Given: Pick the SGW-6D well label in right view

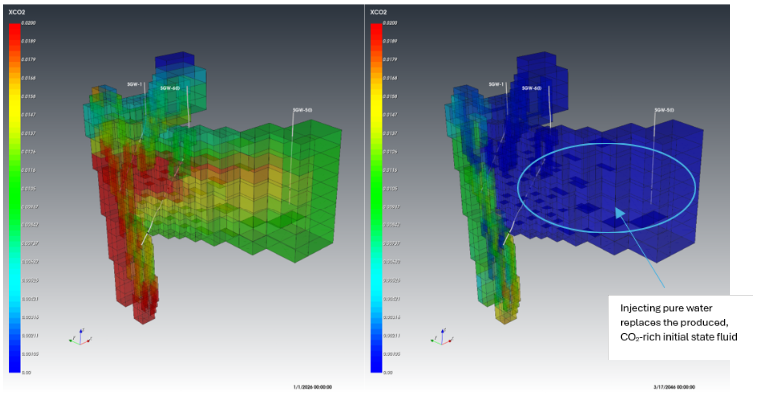Looking at the screenshot, I should coord(530,88).
